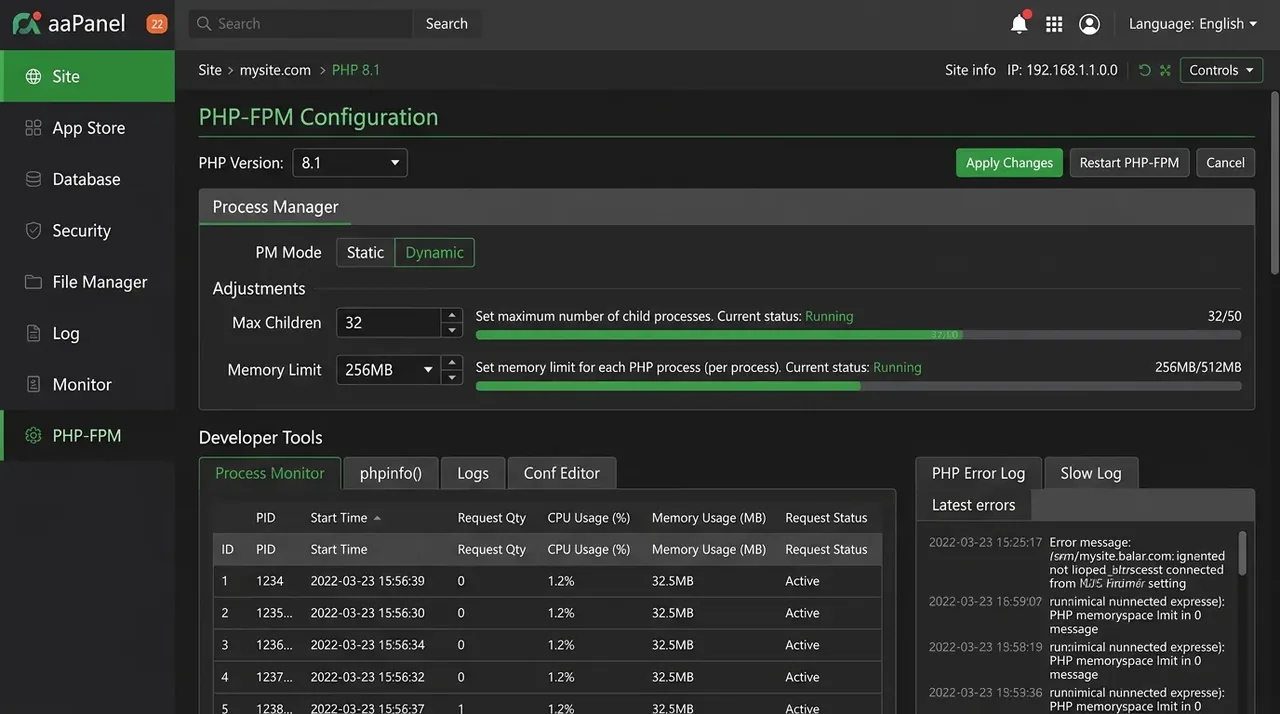Decrease Max Children with down arrow
This screenshot has width=1280, height=714.
tap(452, 330)
